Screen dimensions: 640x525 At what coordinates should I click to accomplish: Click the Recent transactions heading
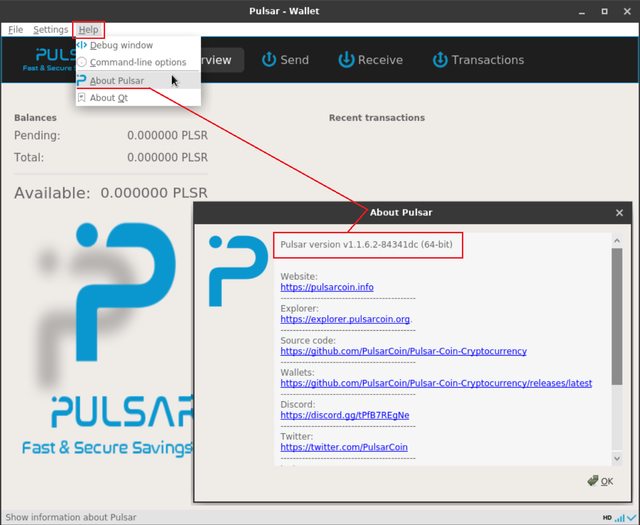[x=377, y=118]
